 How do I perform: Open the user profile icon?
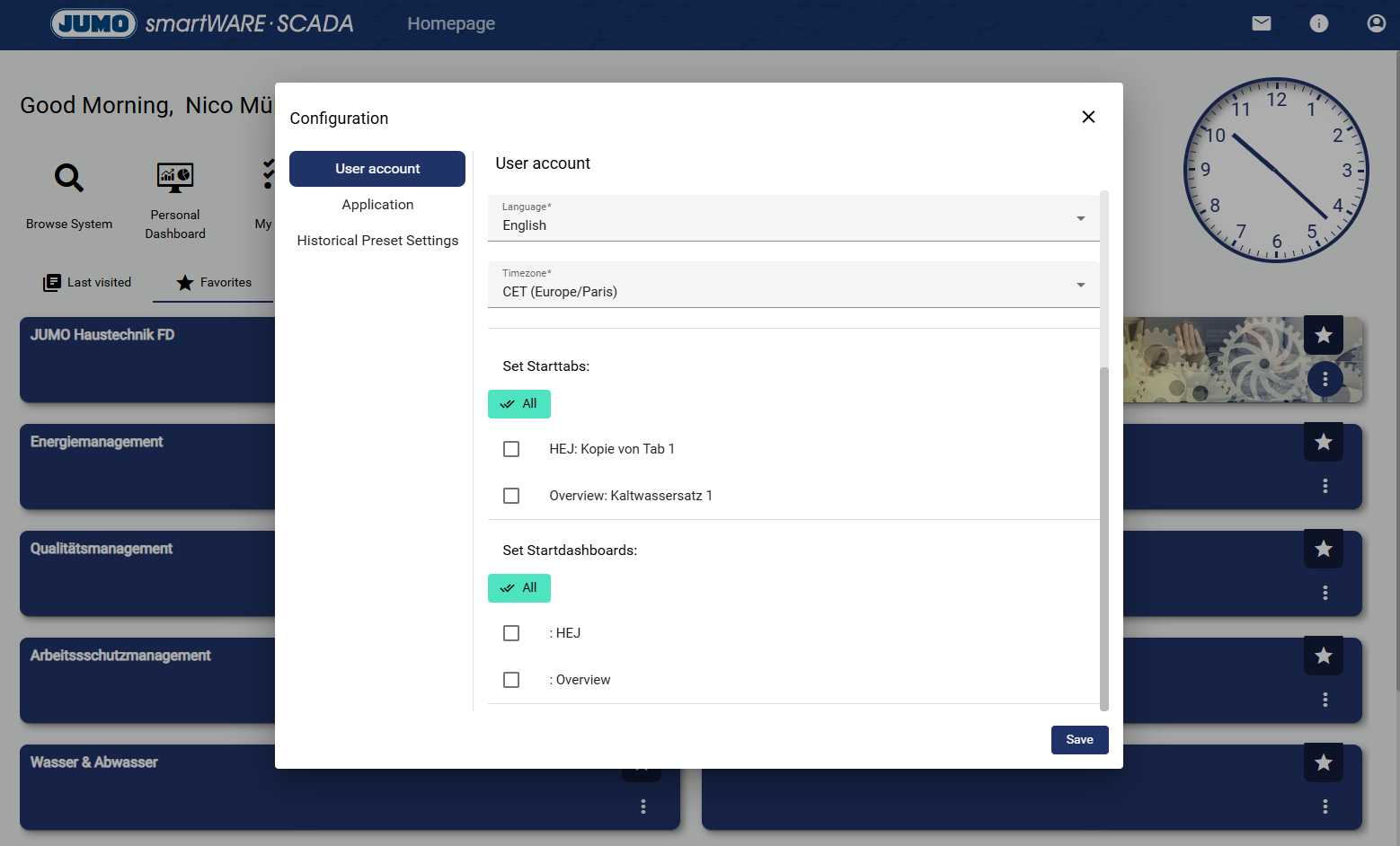(1376, 23)
